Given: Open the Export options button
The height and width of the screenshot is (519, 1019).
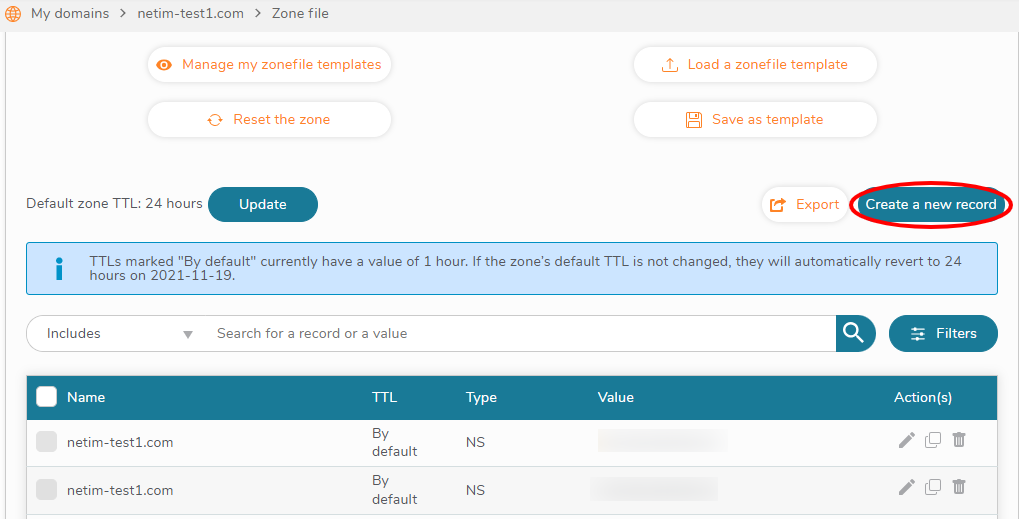Looking at the screenshot, I should coord(804,204).
